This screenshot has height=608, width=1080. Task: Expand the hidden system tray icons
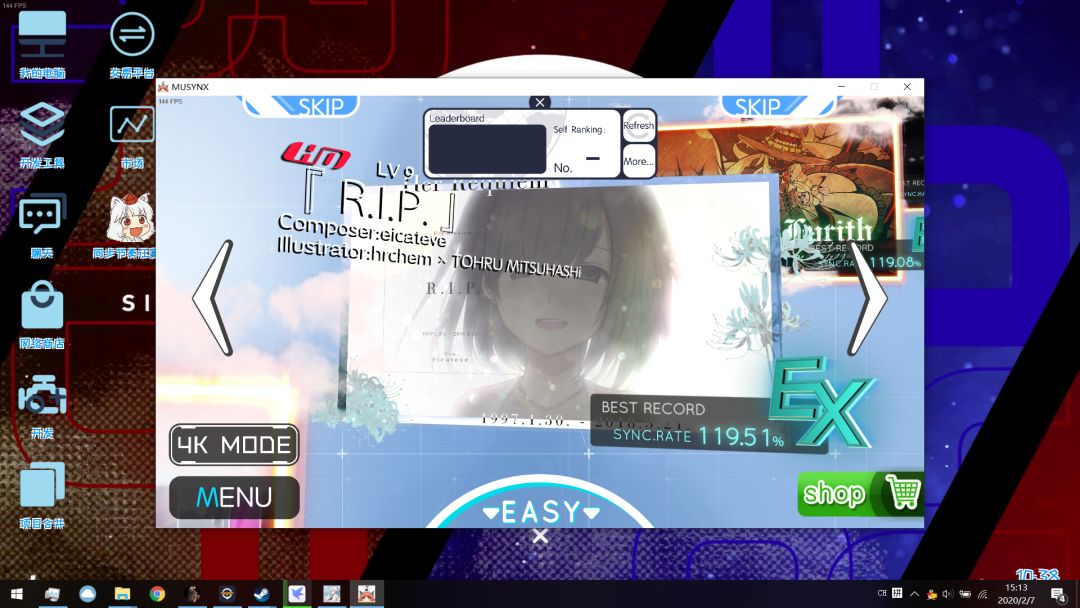coord(915,594)
